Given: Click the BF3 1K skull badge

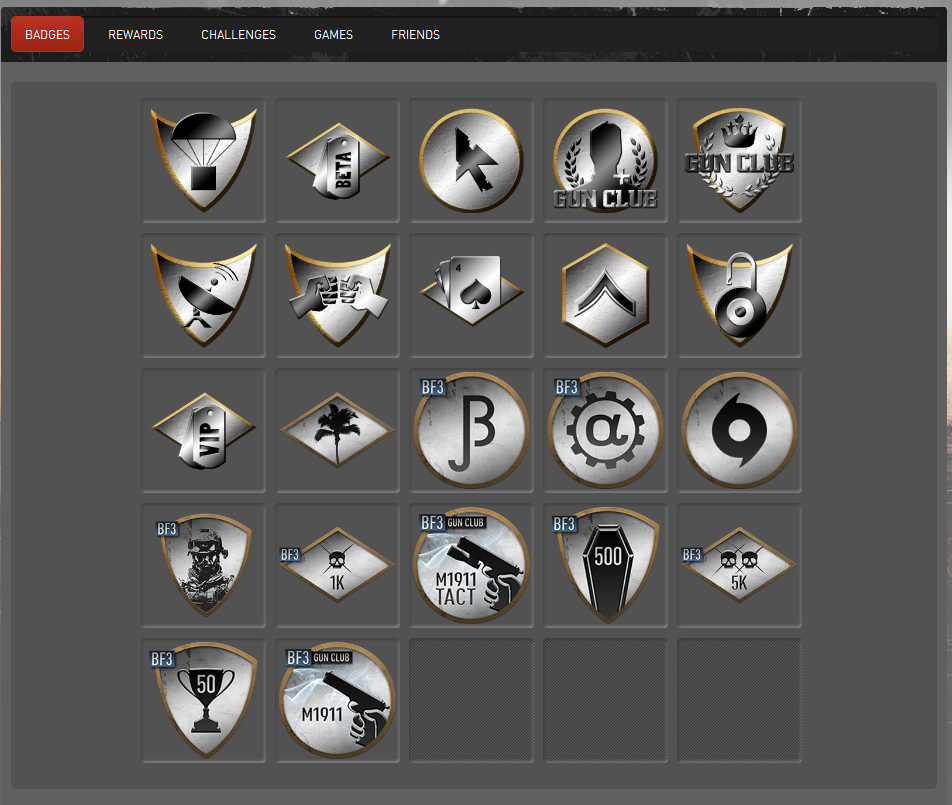Looking at the screenshot, I should coord(338,565).
